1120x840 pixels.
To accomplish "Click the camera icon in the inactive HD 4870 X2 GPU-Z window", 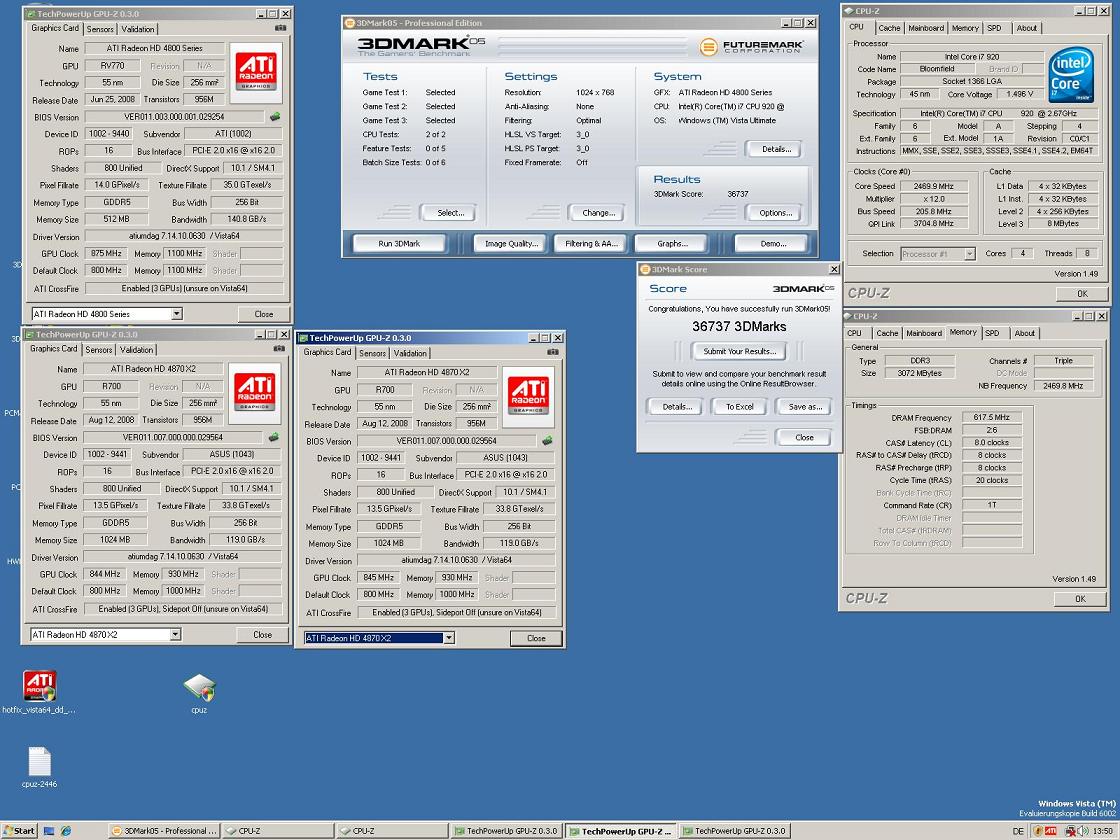I will click(279, 349).
